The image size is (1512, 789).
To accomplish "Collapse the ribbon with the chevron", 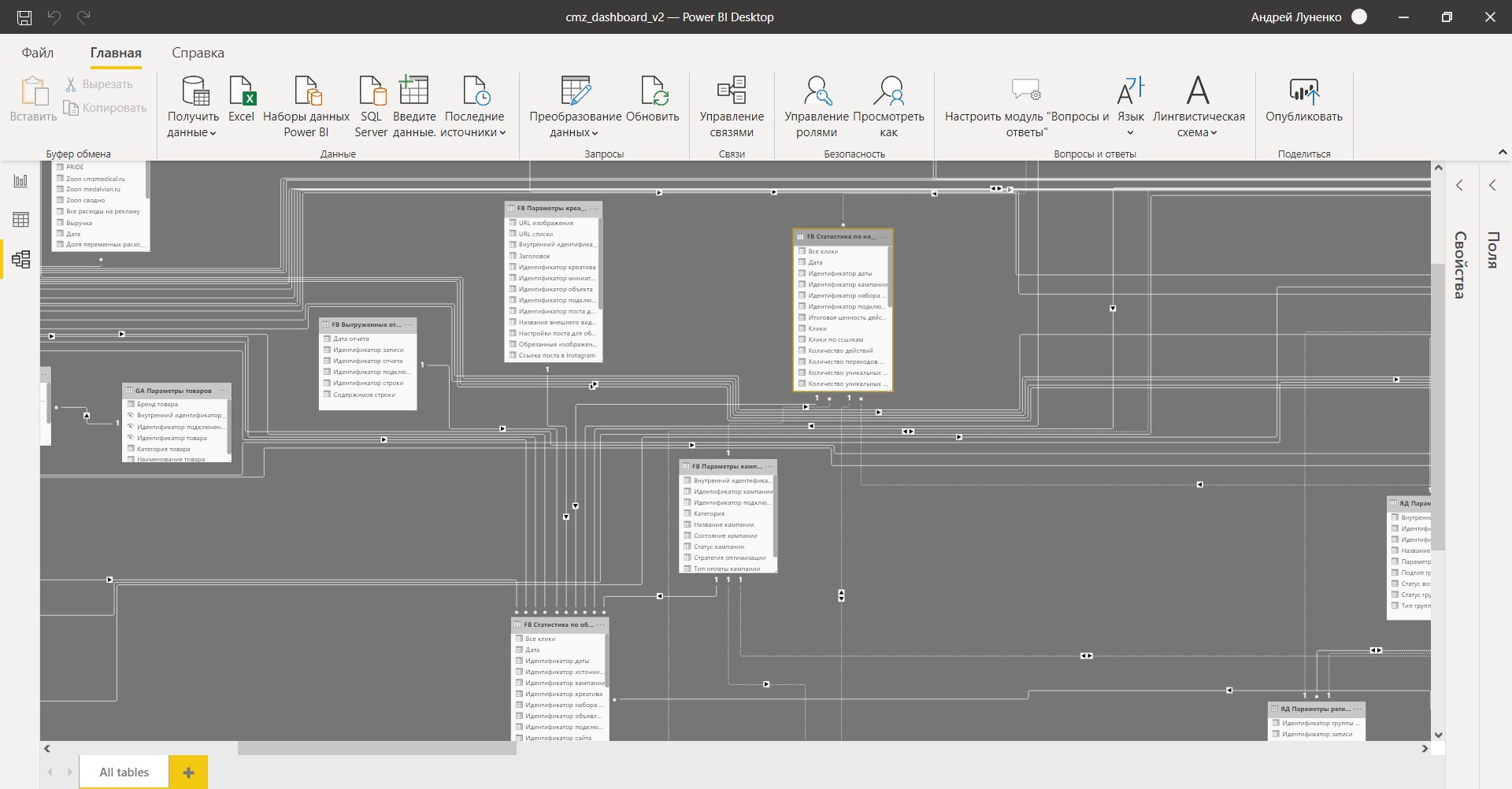I will [1502, 152].
